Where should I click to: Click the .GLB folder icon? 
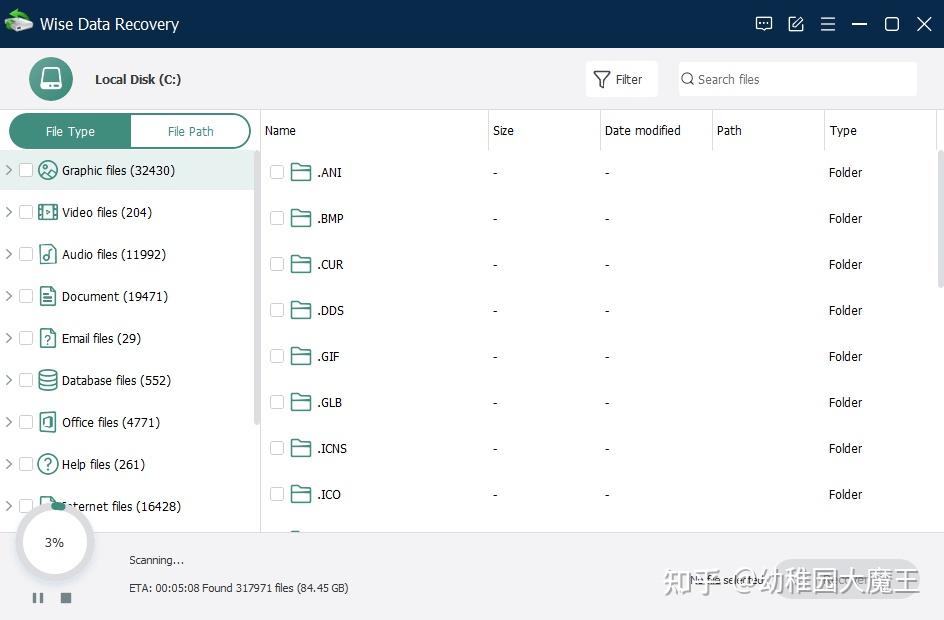coord(300,402)
